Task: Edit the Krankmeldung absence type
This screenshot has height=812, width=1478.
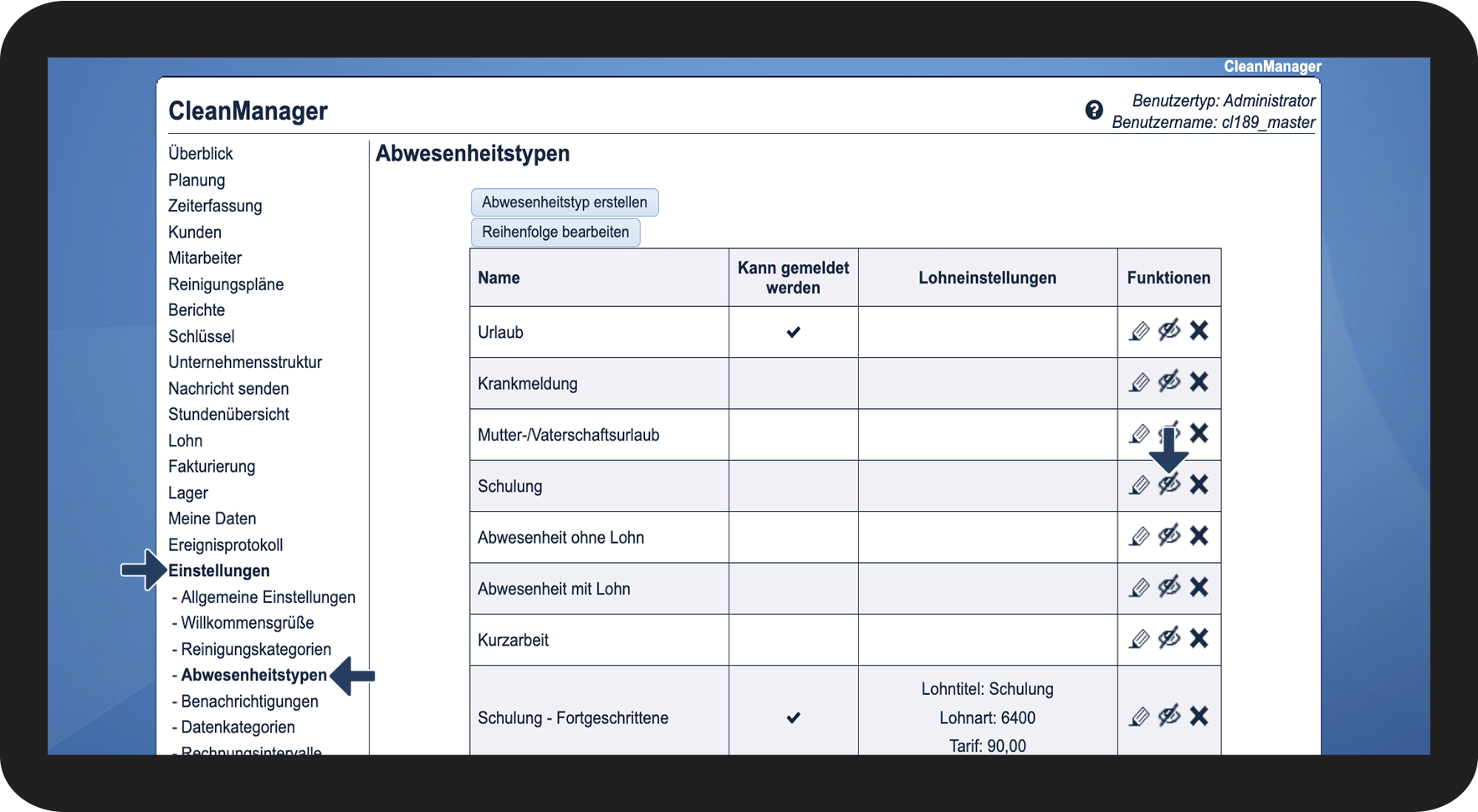Action: (1139, 382)
